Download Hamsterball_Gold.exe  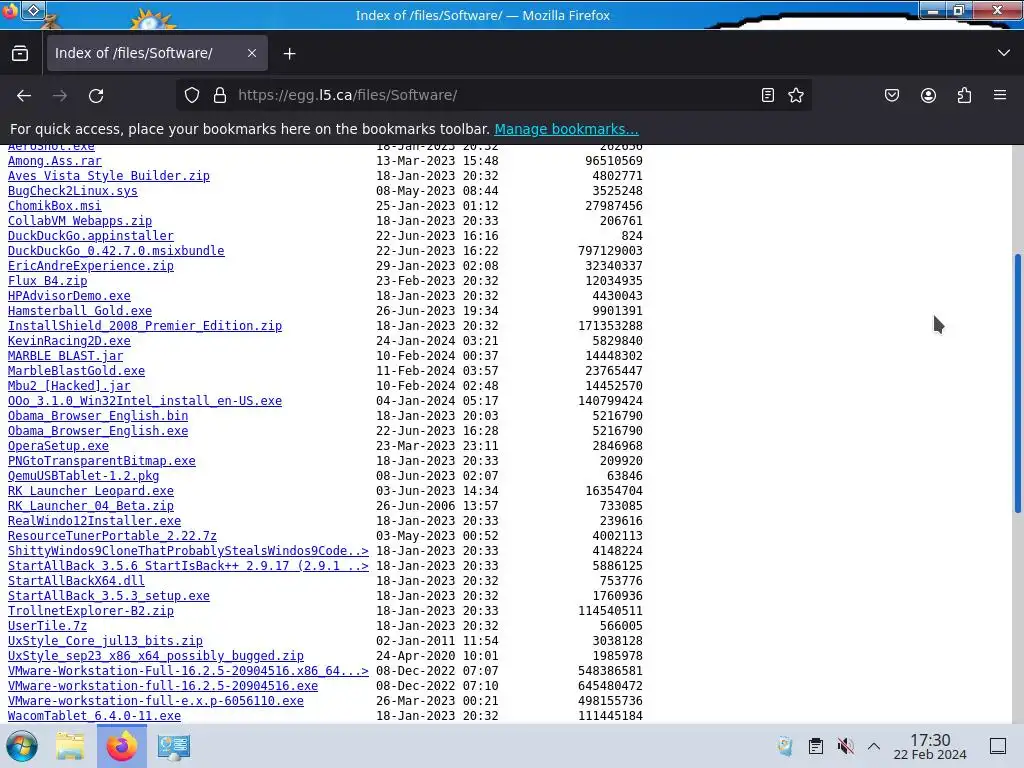(x=80, y=311)
